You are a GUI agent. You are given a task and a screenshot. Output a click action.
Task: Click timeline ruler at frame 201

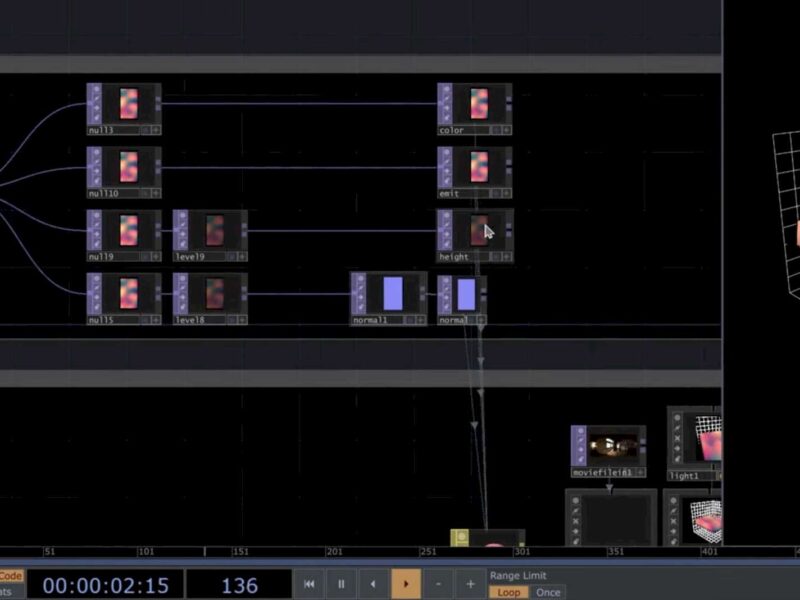pos(335,552)
